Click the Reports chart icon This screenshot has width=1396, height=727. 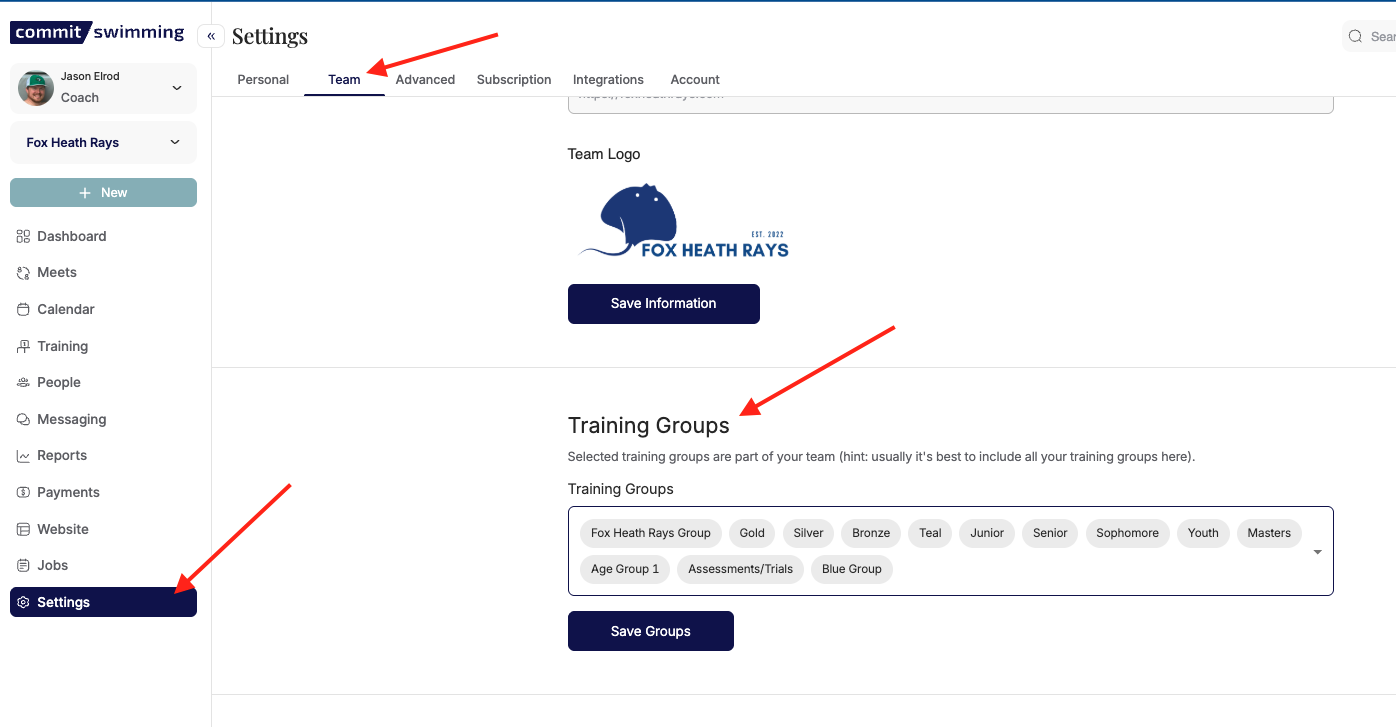(24, 456)
